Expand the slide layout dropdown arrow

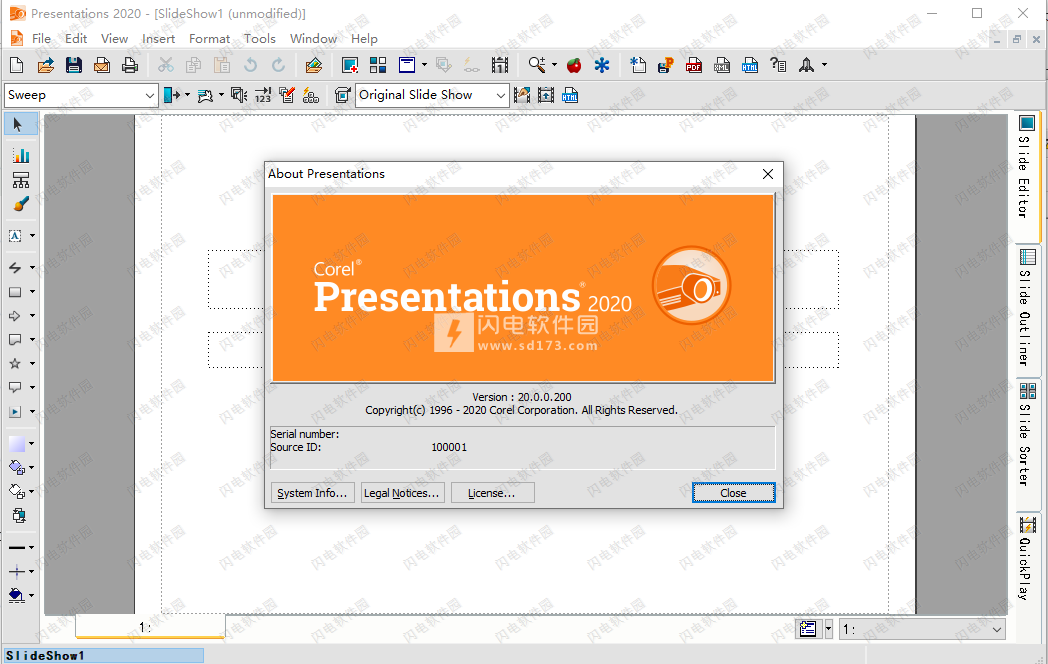(x=424, y=65)
